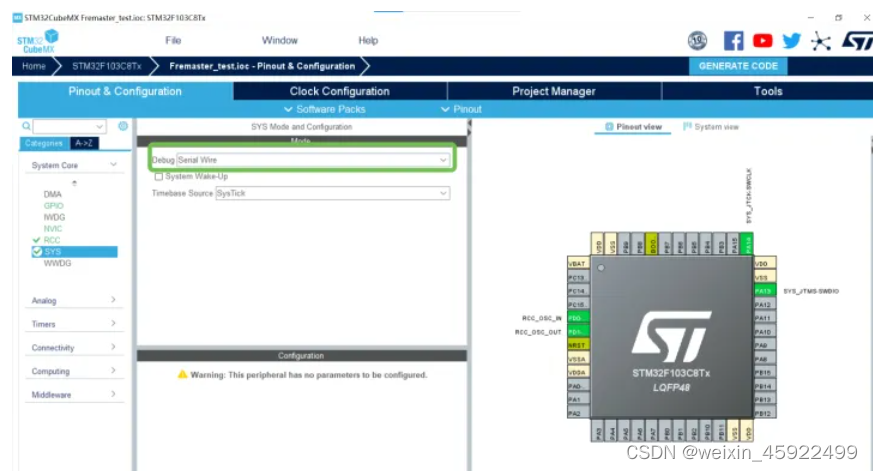Select RCC in System Core list
The image size is (873, 471).
coord(52,240)
